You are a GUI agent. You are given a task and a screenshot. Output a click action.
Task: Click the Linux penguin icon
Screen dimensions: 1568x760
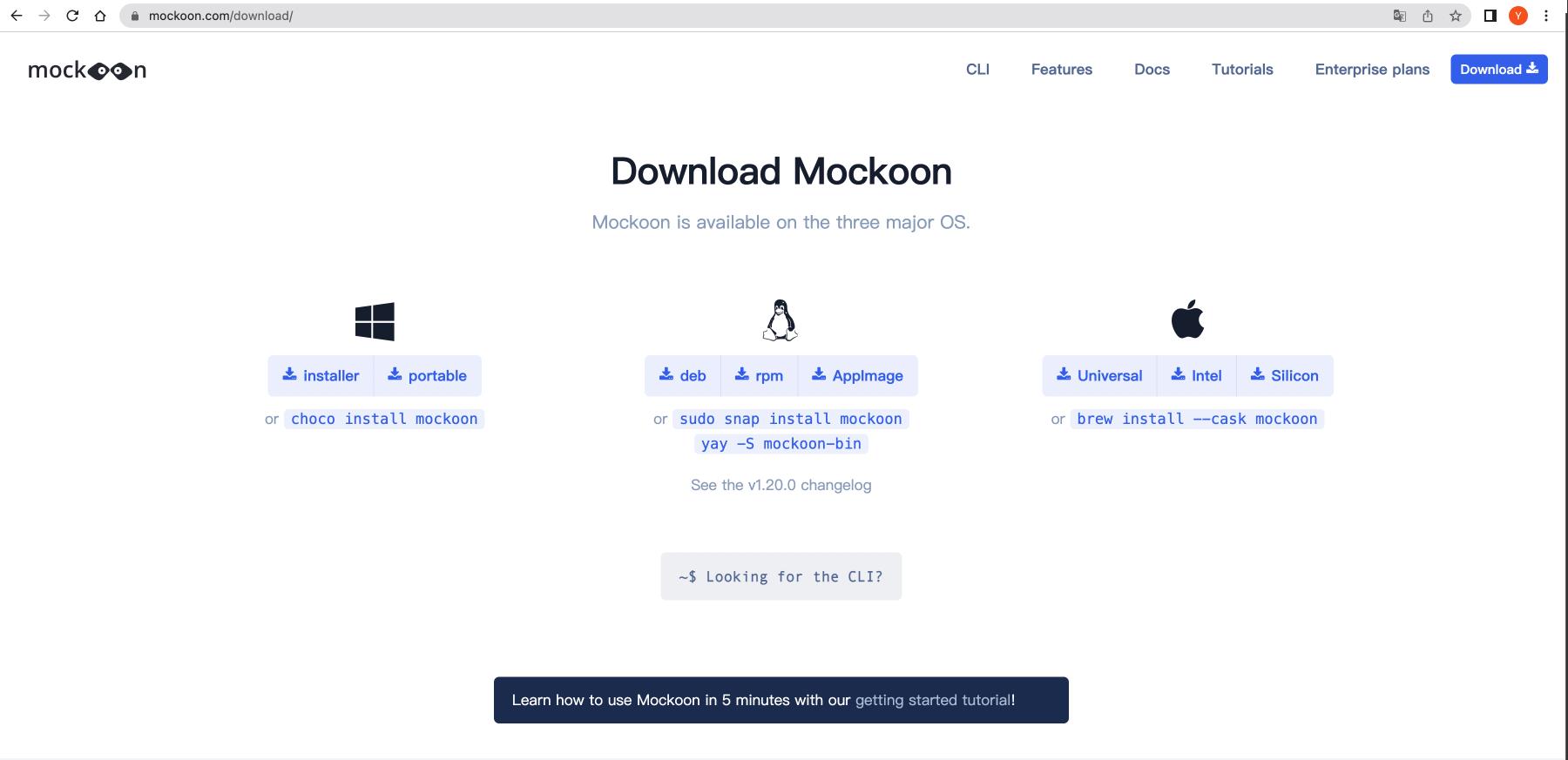(x=781, y=320)
